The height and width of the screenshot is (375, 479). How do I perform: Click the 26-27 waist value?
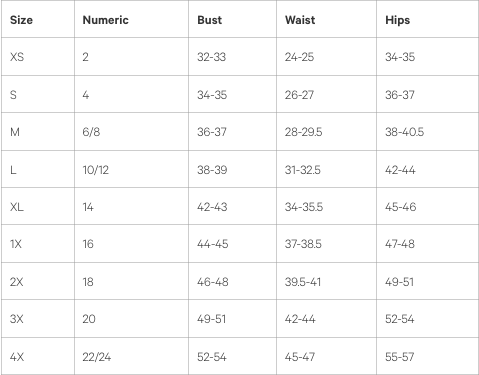click(x=299, y=95)
